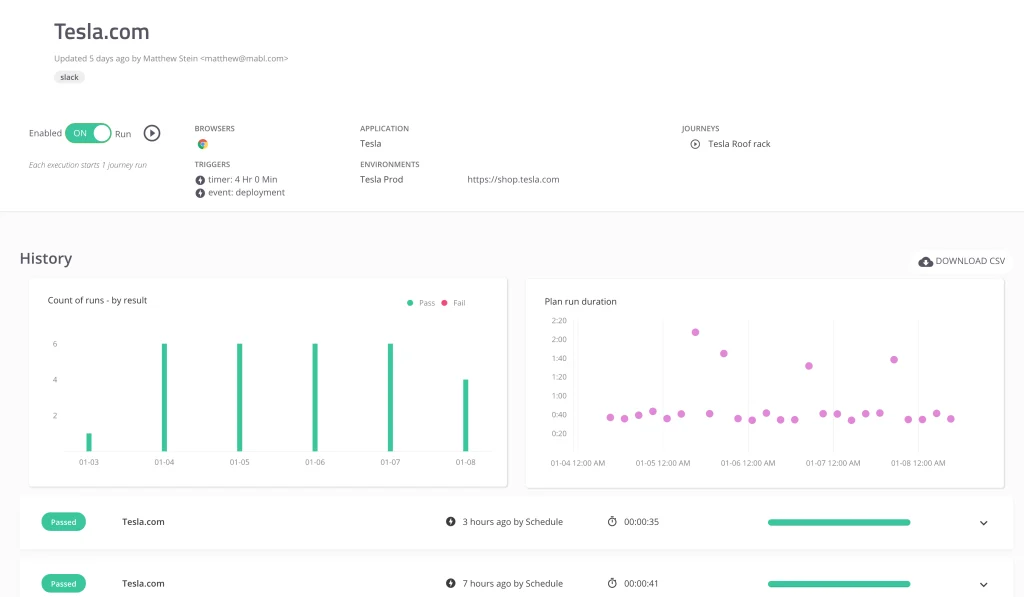The height and width of the screenshot is (597, 1024).
Task: Open the Tesla Roof rack journey
Action: coord(739,144)
